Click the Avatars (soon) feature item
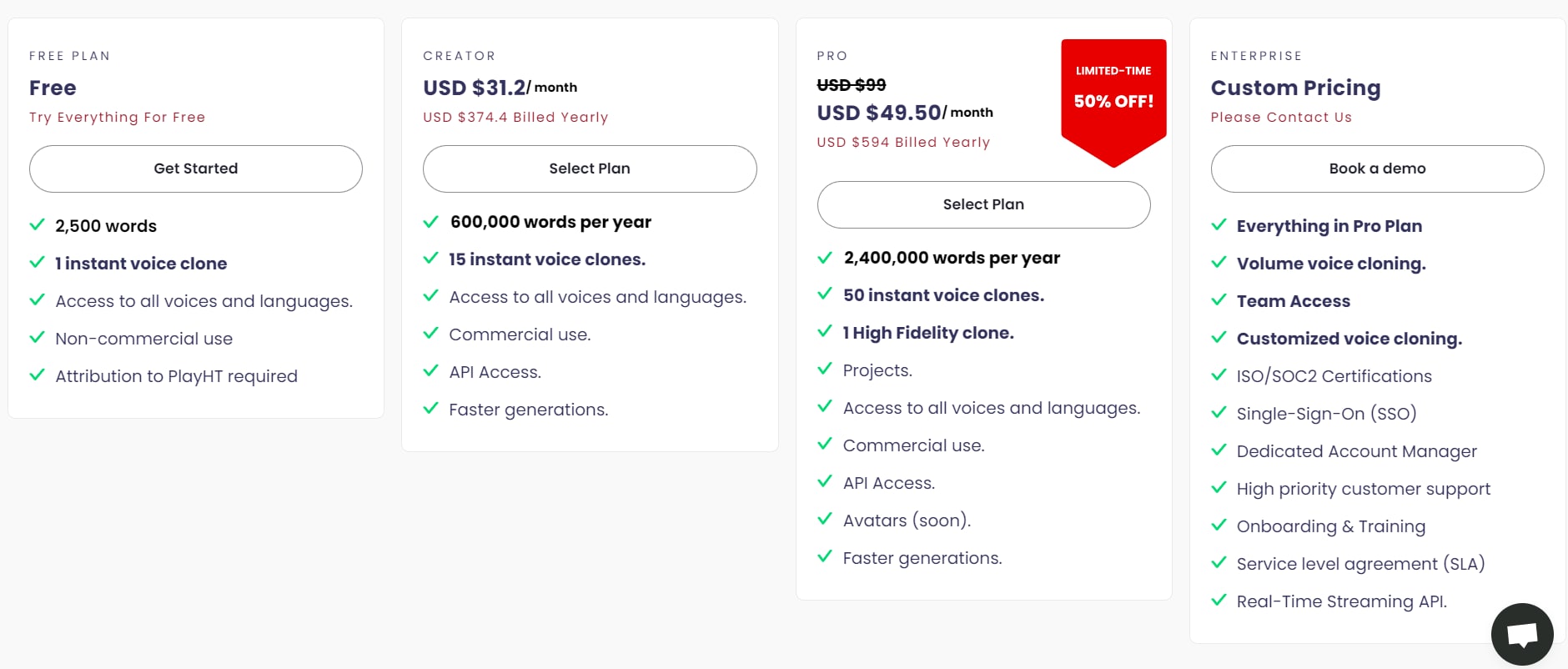Viewport: 1568px width, 669px height. [907, 521]
